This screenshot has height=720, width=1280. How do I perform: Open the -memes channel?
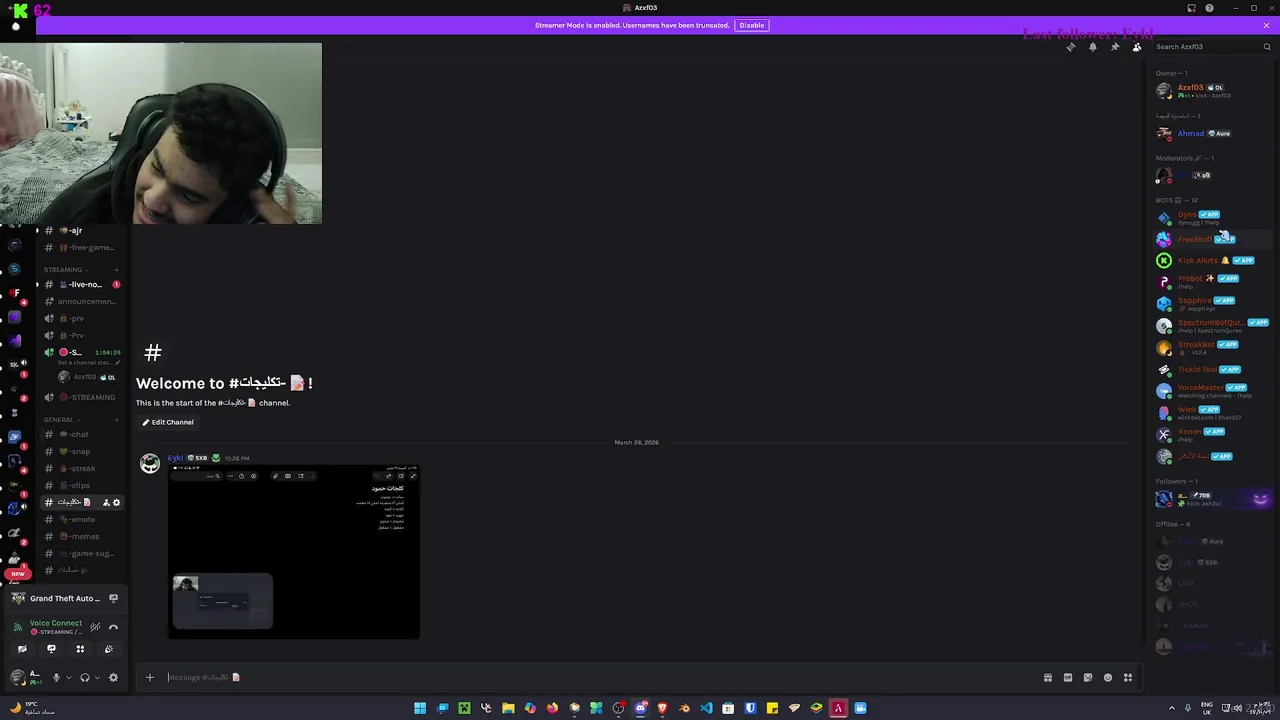[x=82, y=537]
